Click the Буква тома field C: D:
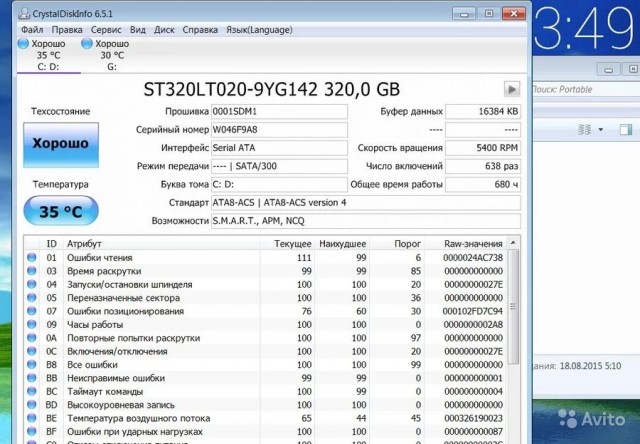 tap(279, 184)
